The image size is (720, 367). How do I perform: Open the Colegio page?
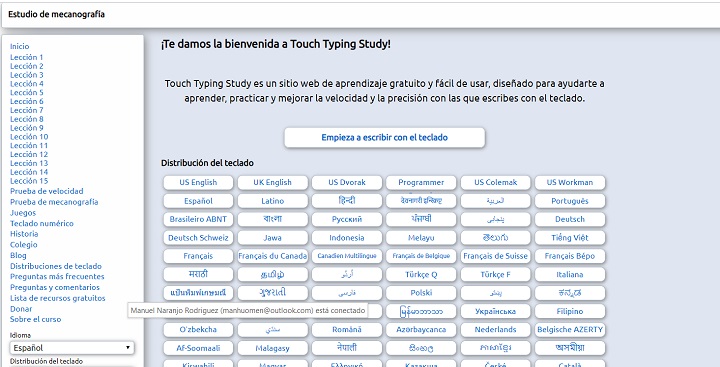coord(24,245)
